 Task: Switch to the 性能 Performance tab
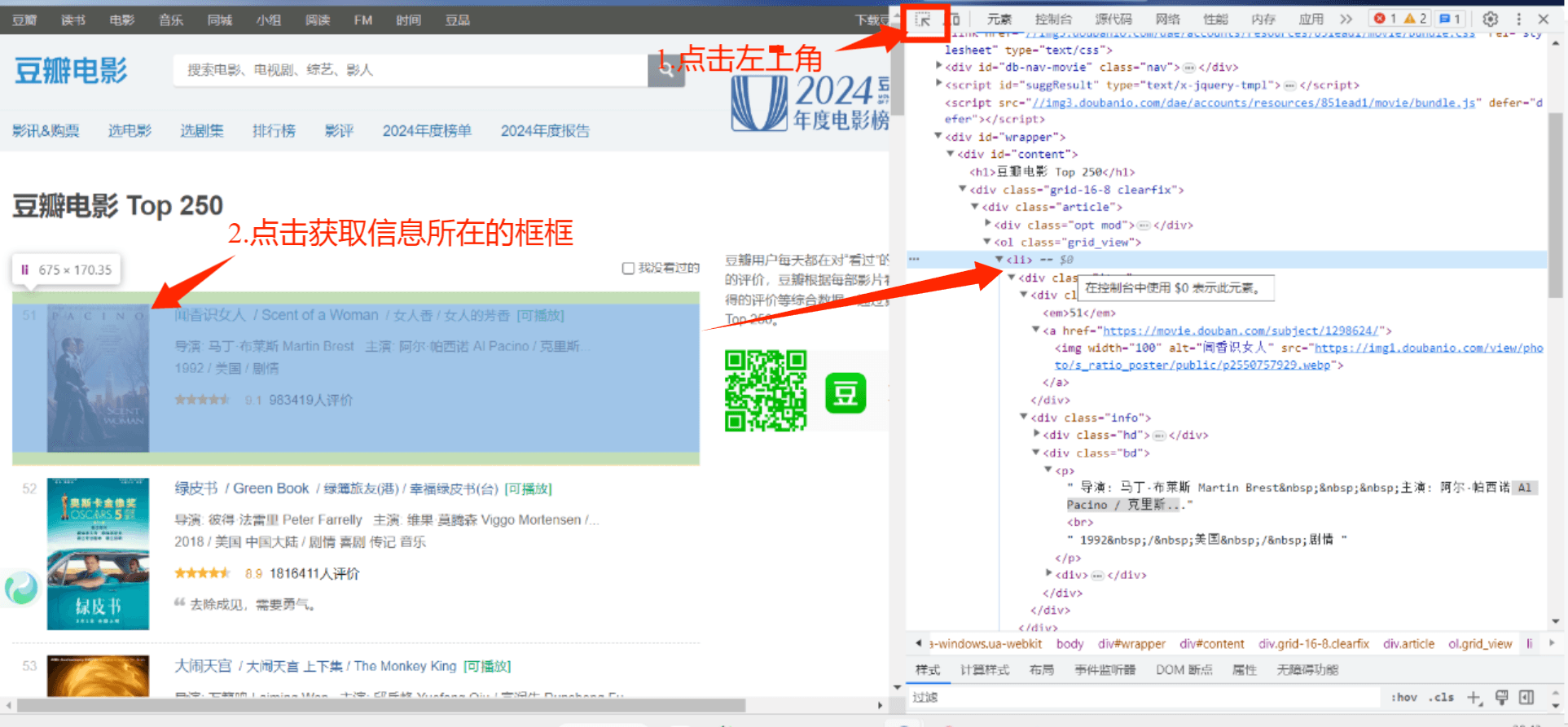tap(1215, 20)
